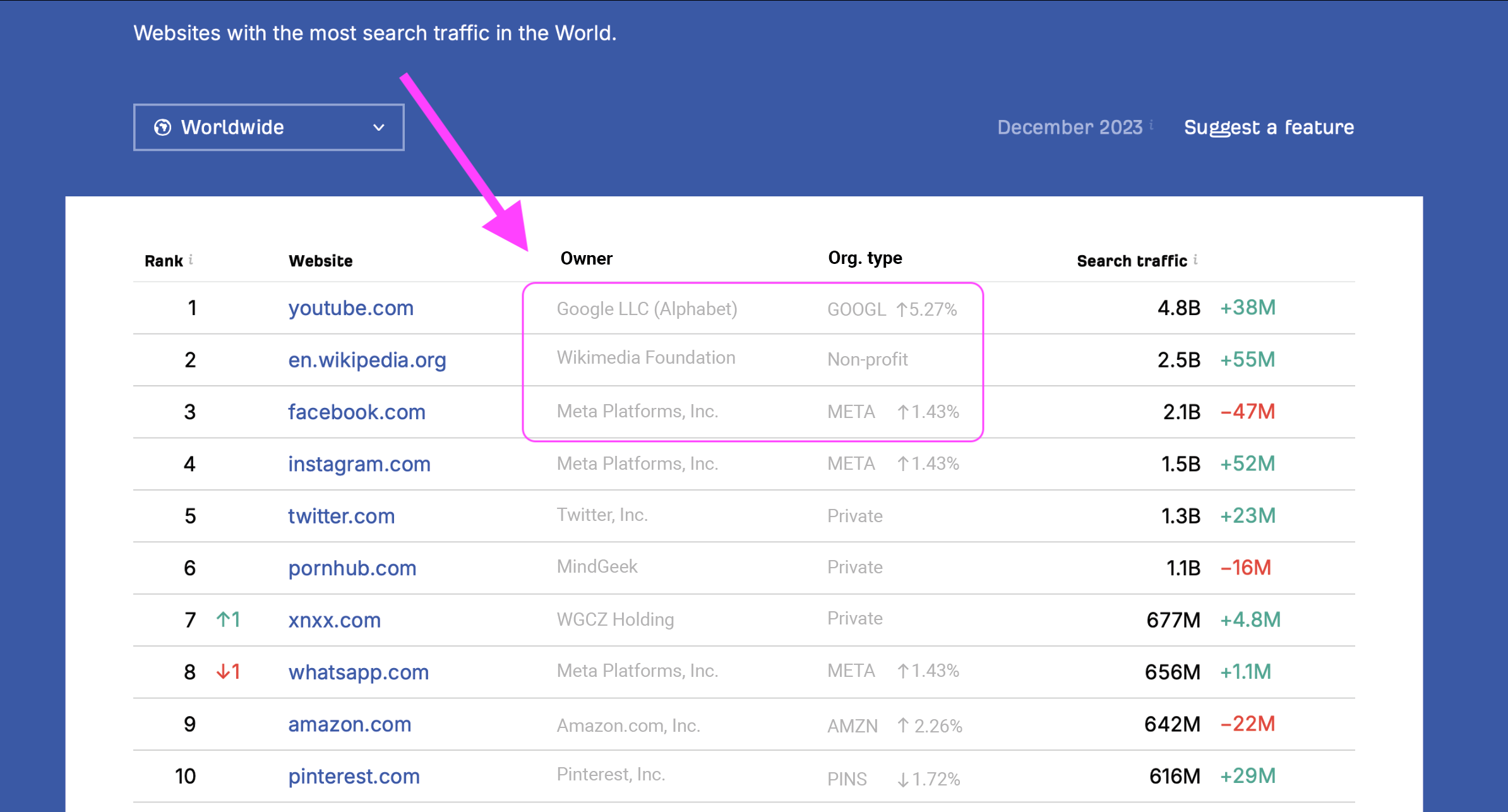The image size is (1508, 812).
Task: Click ↑5.27% stock change for GOOGL
Action: coord(927,309)
